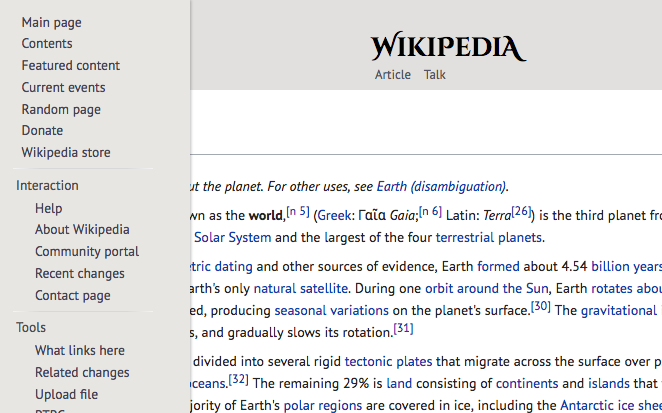Click the Interaction section heading
The height and width of the screenshot is (413, 662).
pyautogui.click(x=47, y=185)
